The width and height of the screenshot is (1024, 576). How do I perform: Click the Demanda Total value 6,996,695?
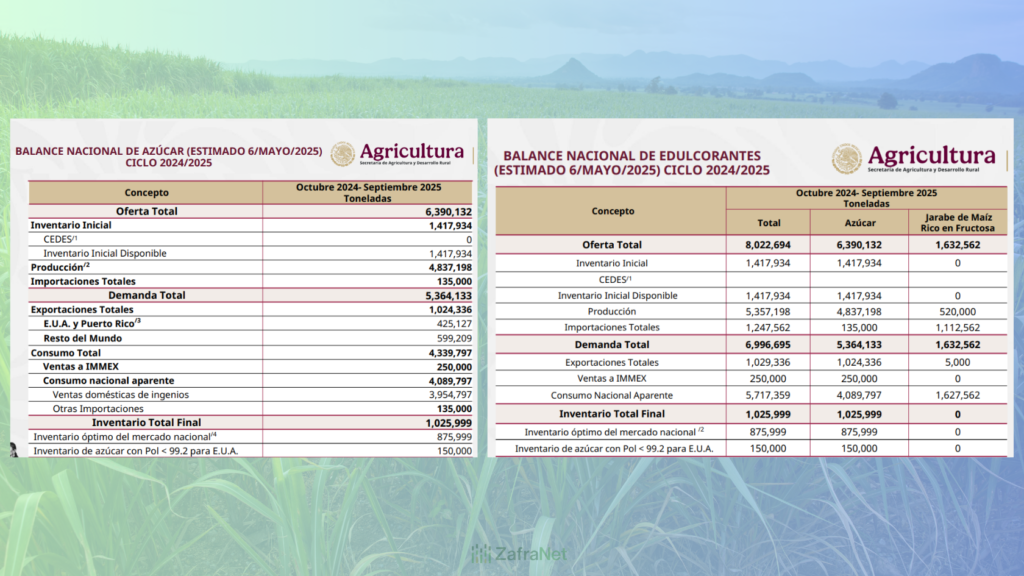[768, 345]
